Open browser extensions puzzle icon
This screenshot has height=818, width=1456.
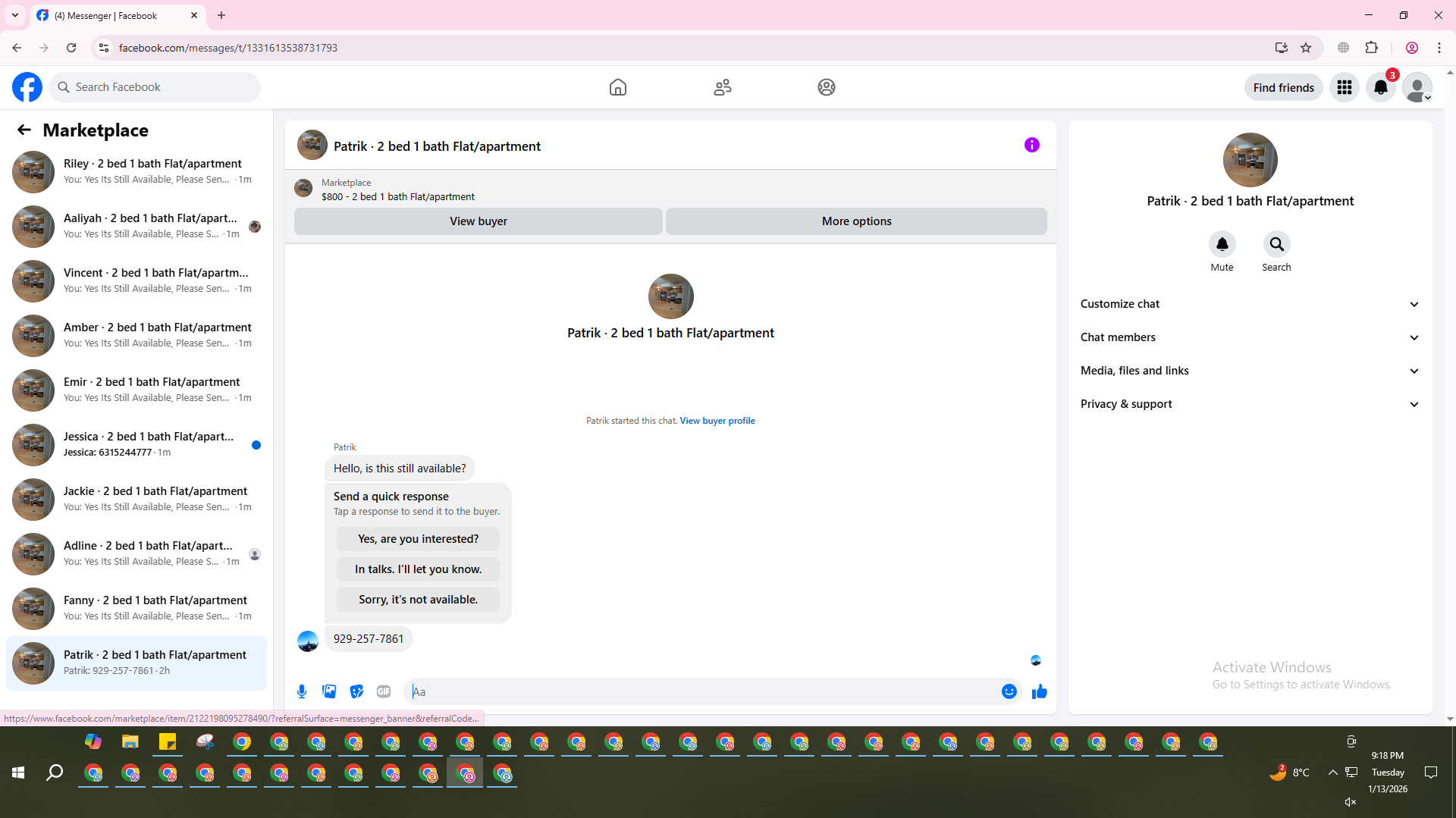click(x=1371, y=48)
